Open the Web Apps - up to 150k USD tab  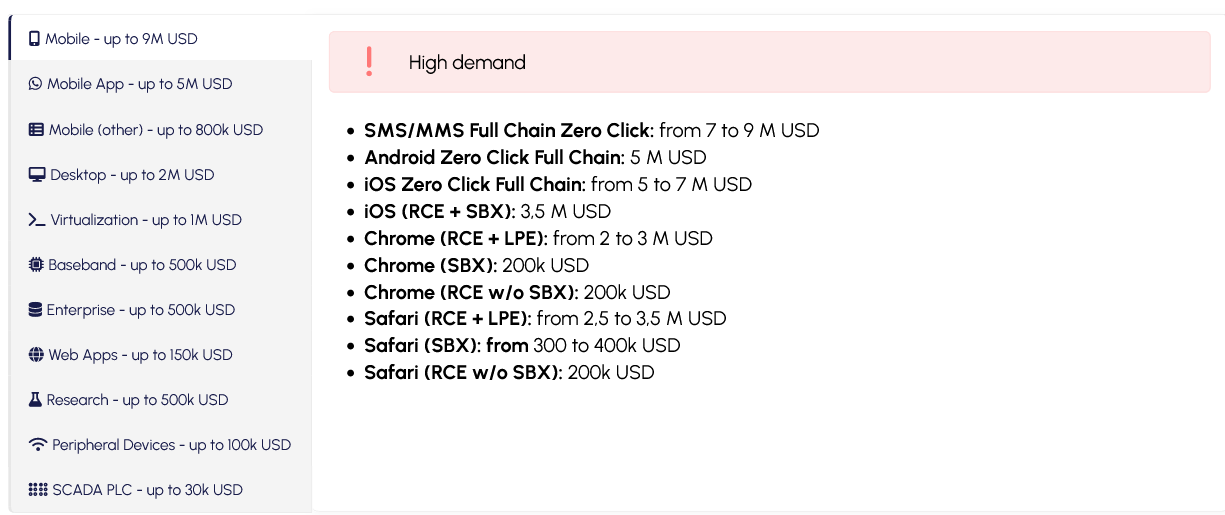[x=140, y=355]
